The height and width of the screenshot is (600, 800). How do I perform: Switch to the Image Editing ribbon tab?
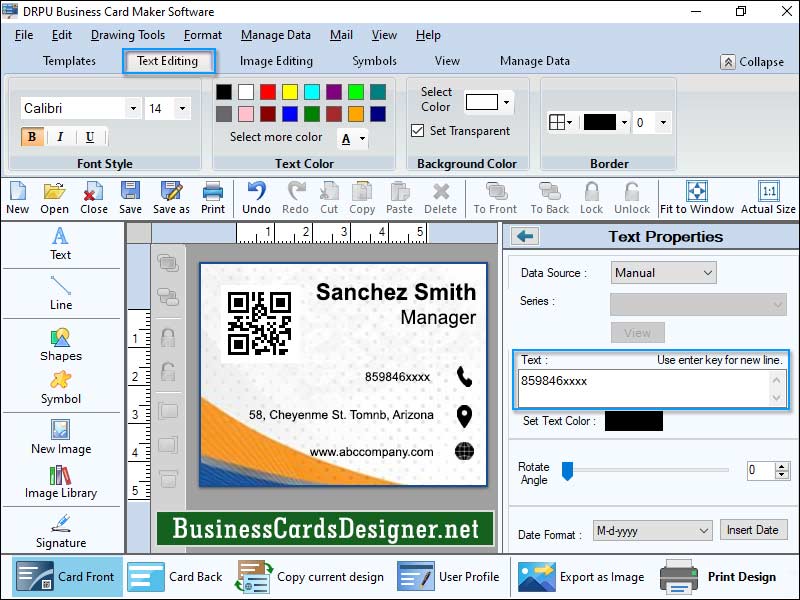point(276,61)
